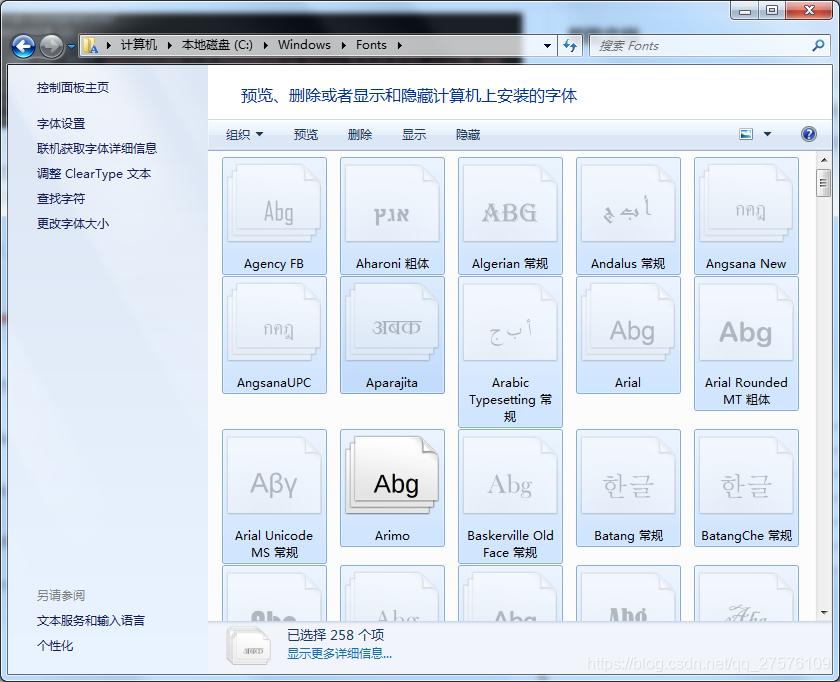Open 更改字体大小 link
The height and width of the screenshot is (682, 840).
click(x=73, y=223)
